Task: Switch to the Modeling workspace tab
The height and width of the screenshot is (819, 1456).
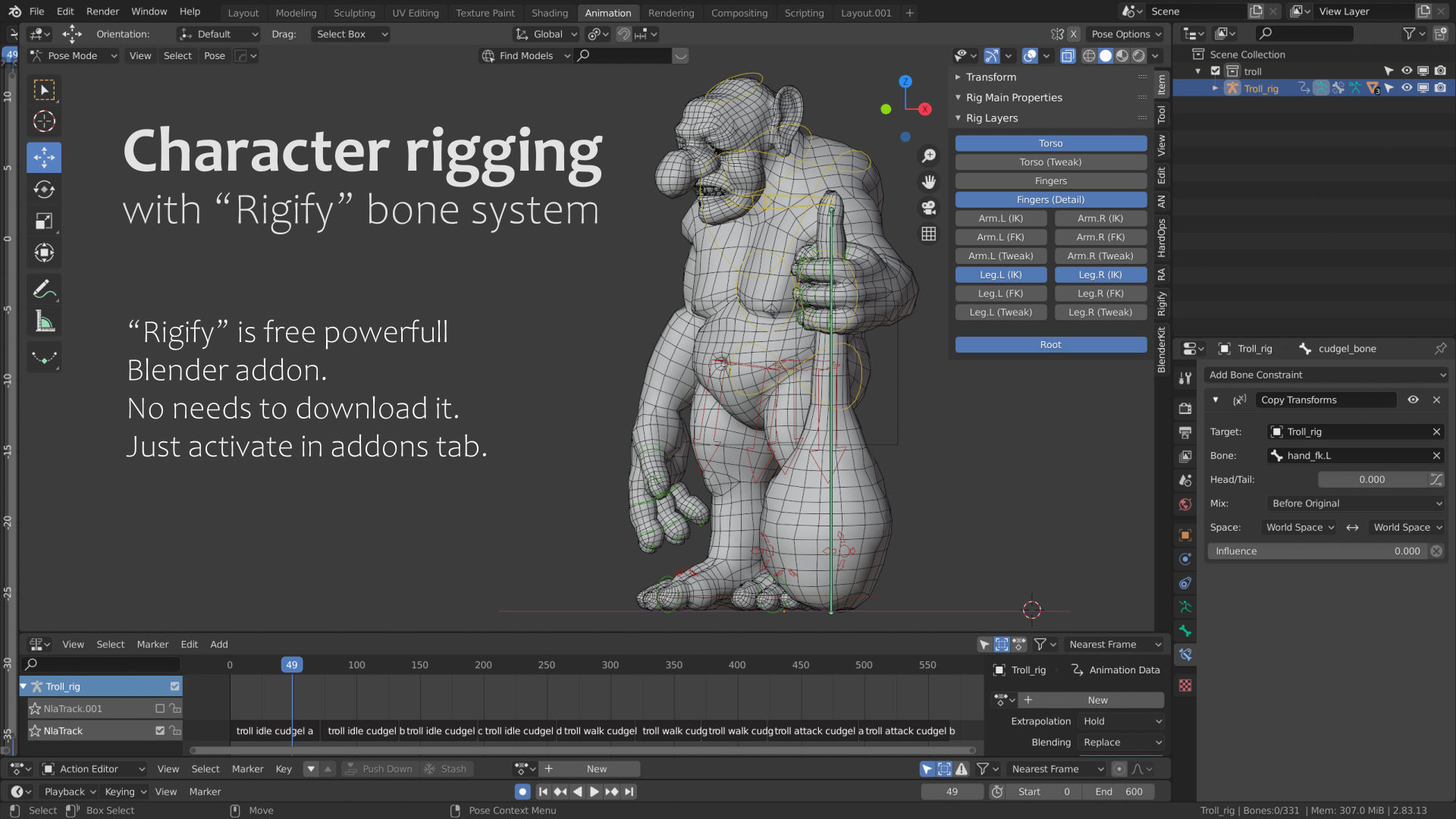Action: 296,12
